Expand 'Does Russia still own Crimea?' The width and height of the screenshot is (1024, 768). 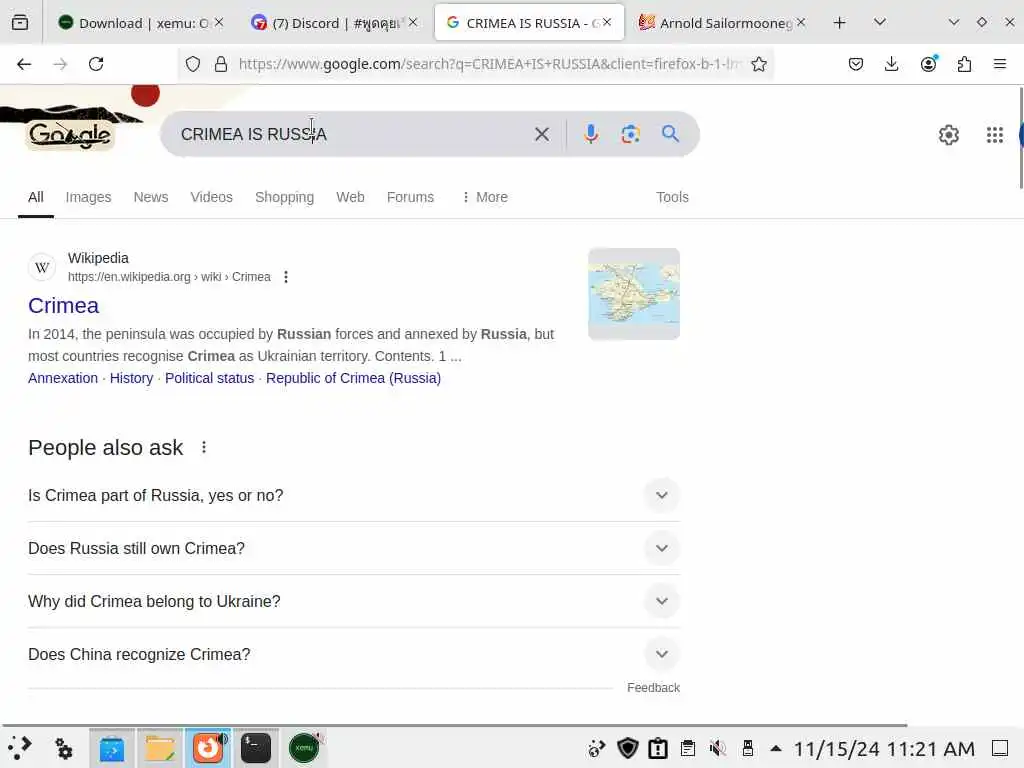354,549
